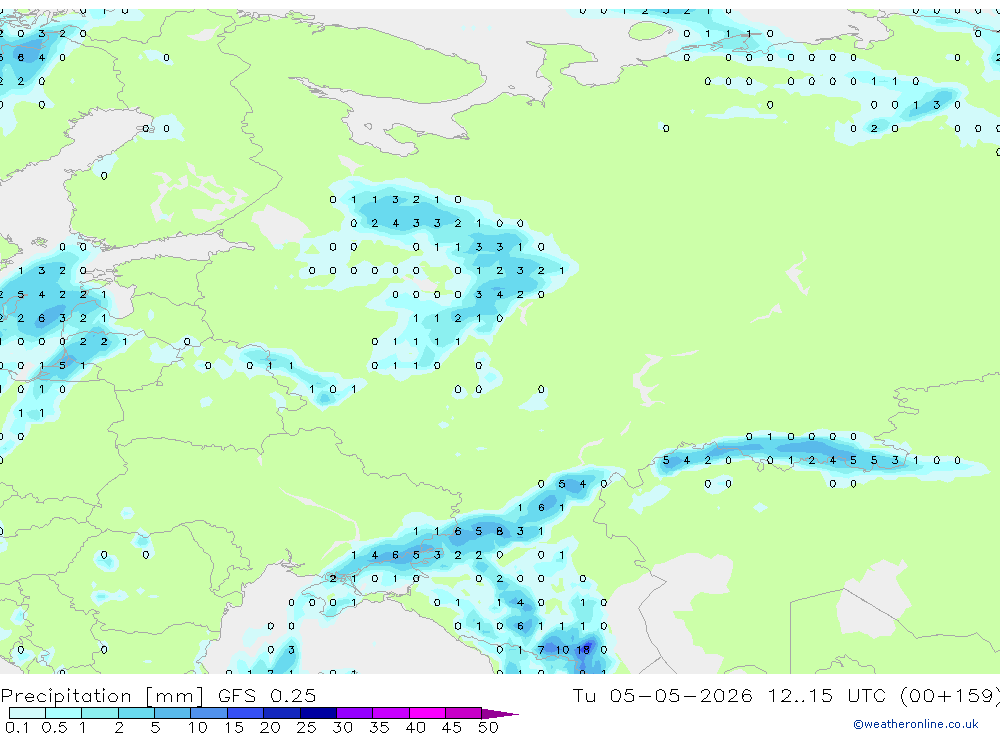The image size is (1000, 733).
Task: Click the legend swatch between 2 and 5
Action: pos(136,713)
